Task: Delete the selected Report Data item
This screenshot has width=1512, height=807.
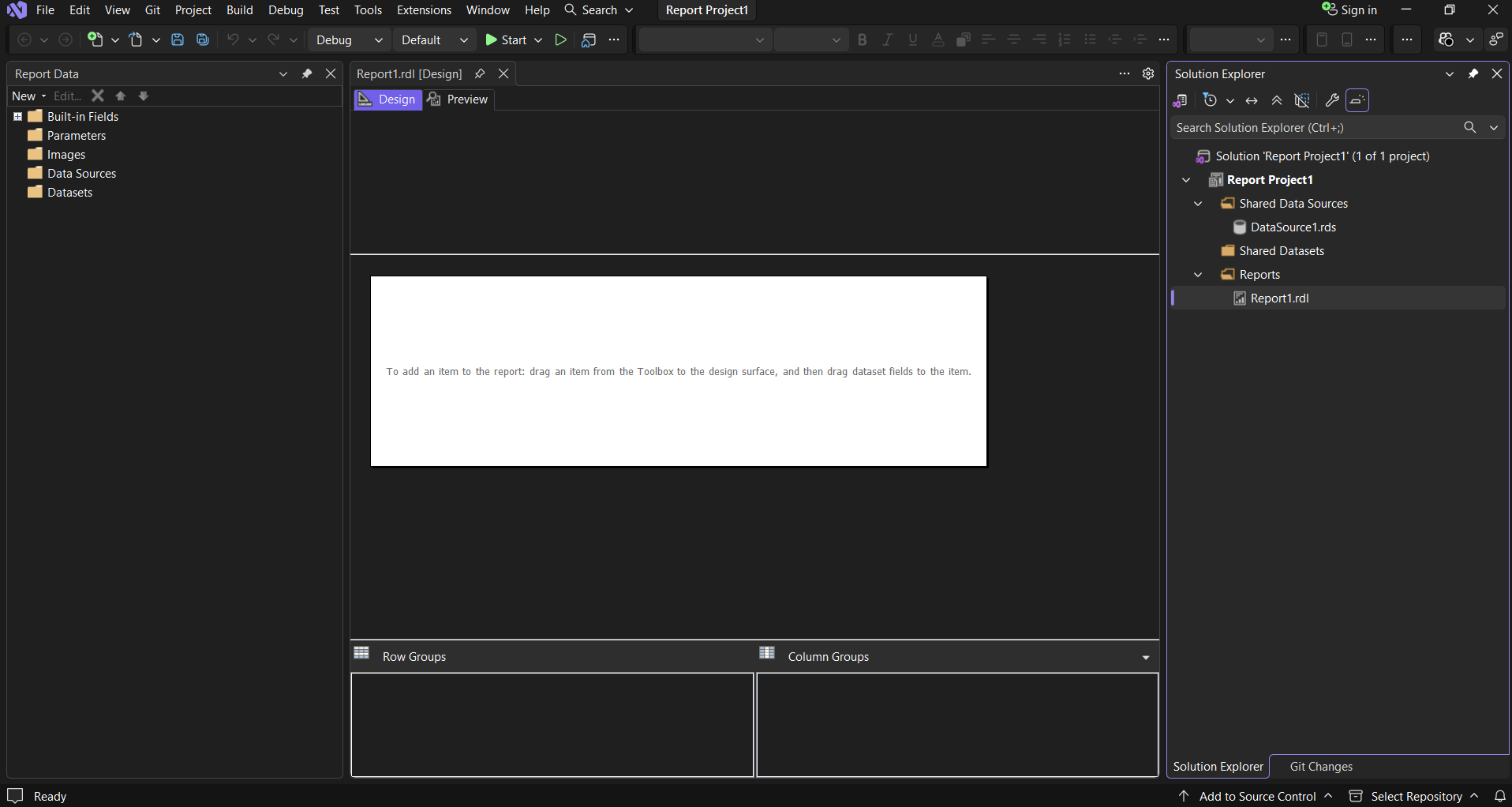Action: [x=98, y=96]
